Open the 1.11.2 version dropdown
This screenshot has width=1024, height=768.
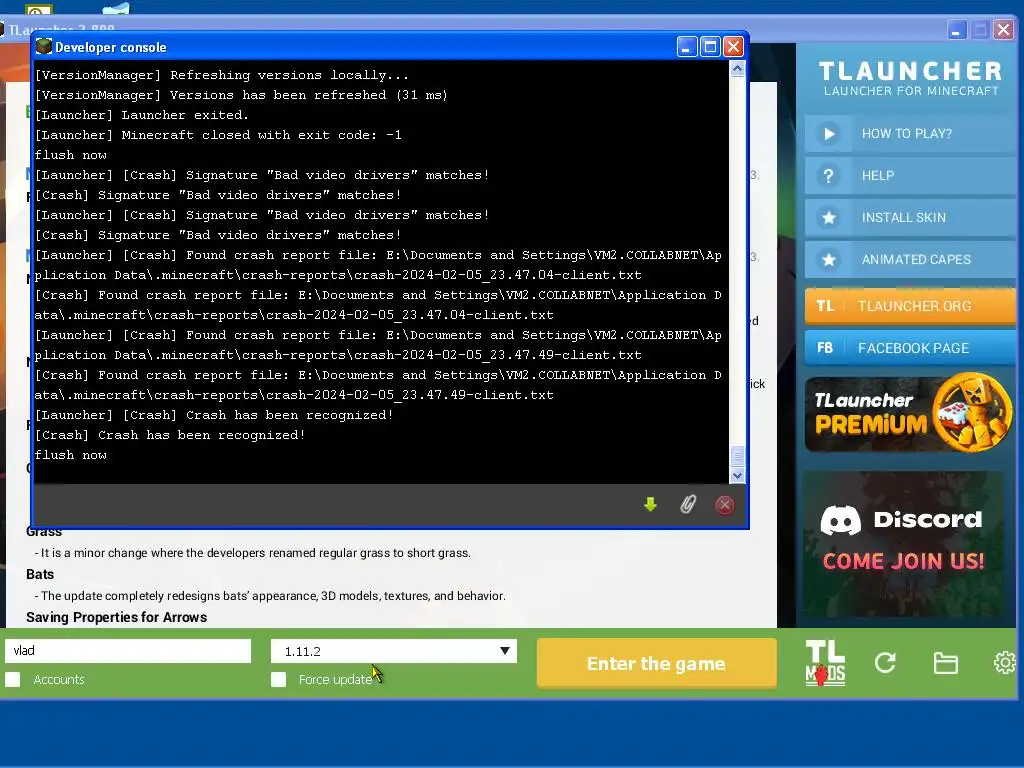point(394,651)
